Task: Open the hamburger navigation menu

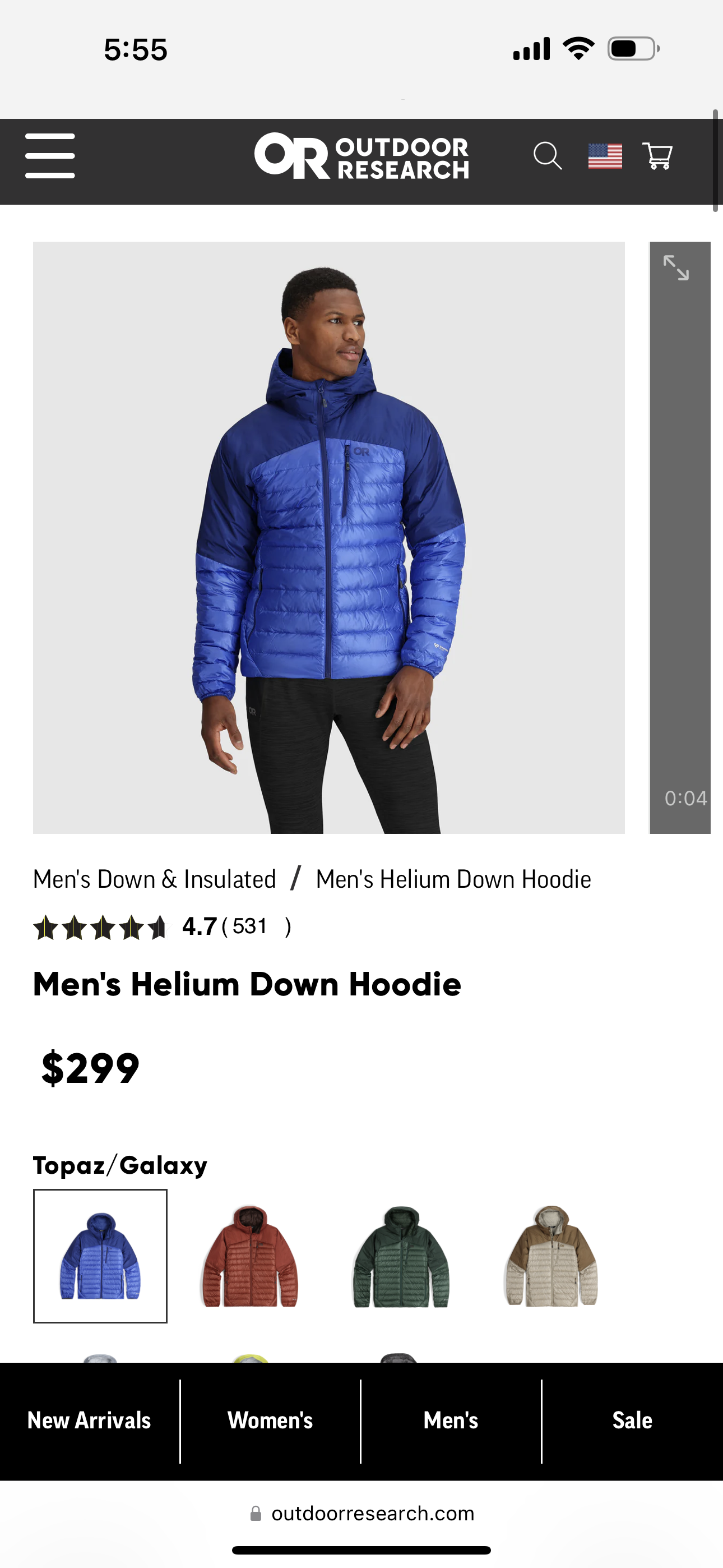Action: [x=50, y=156]
